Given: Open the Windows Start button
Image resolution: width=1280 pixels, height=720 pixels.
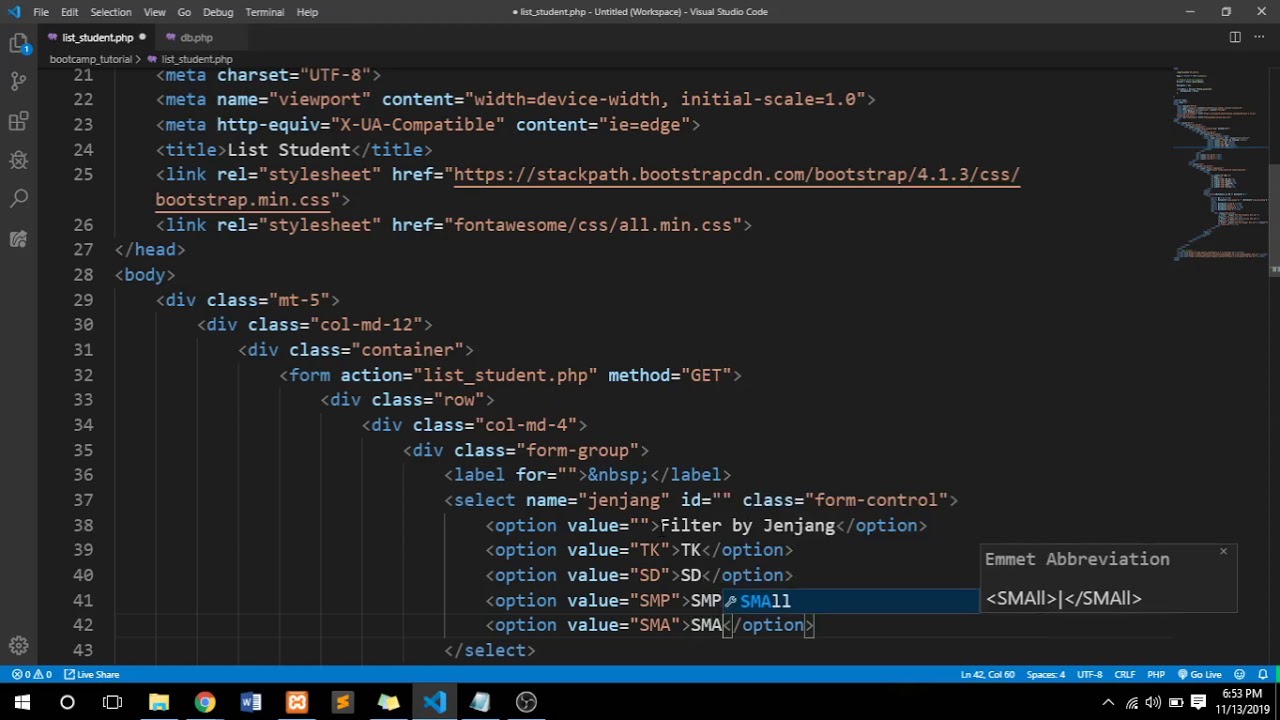Looking at the screenshot, I should (x=22, y=702).
